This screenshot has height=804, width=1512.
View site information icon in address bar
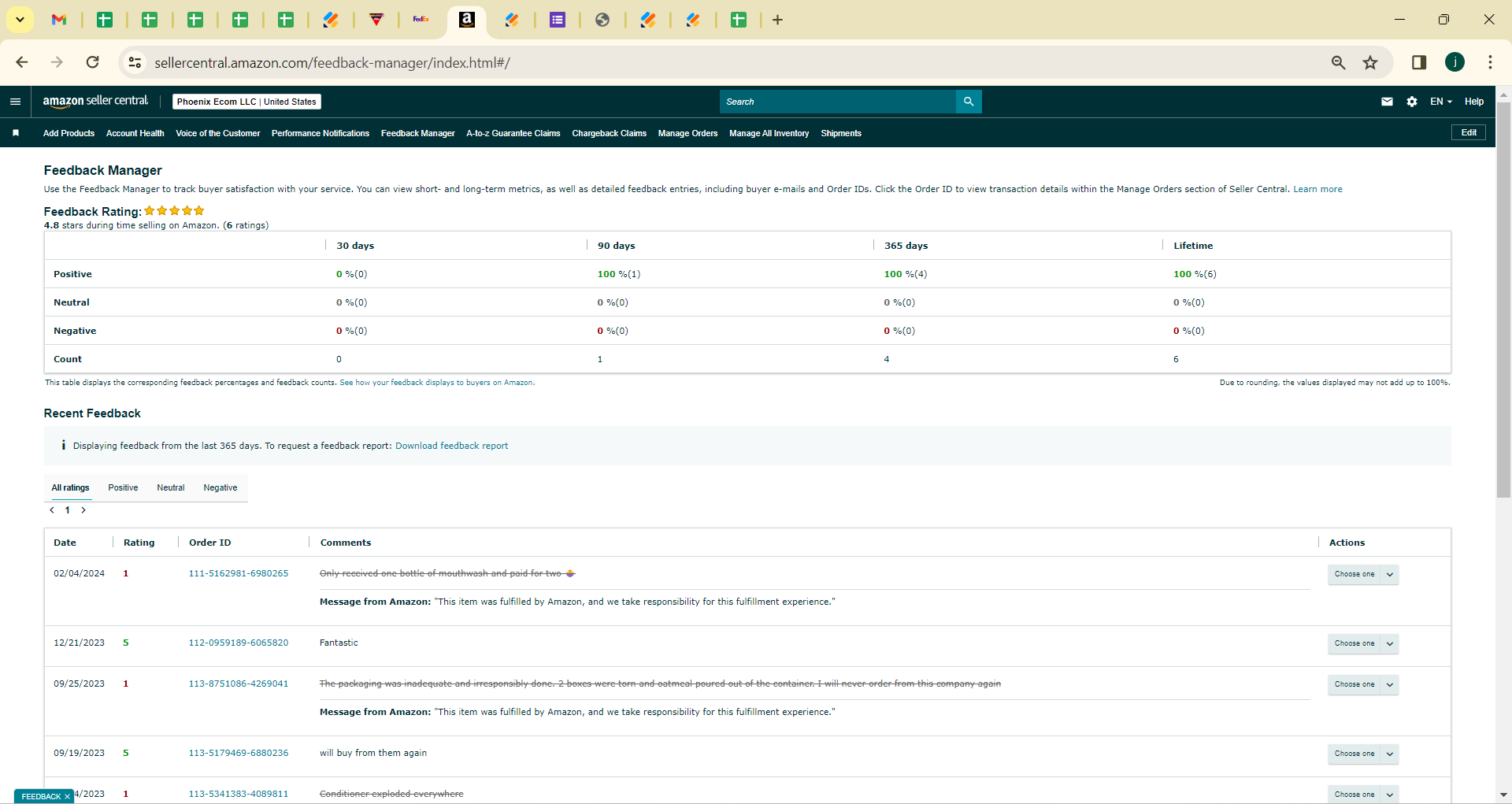click(x=135, y=62)
